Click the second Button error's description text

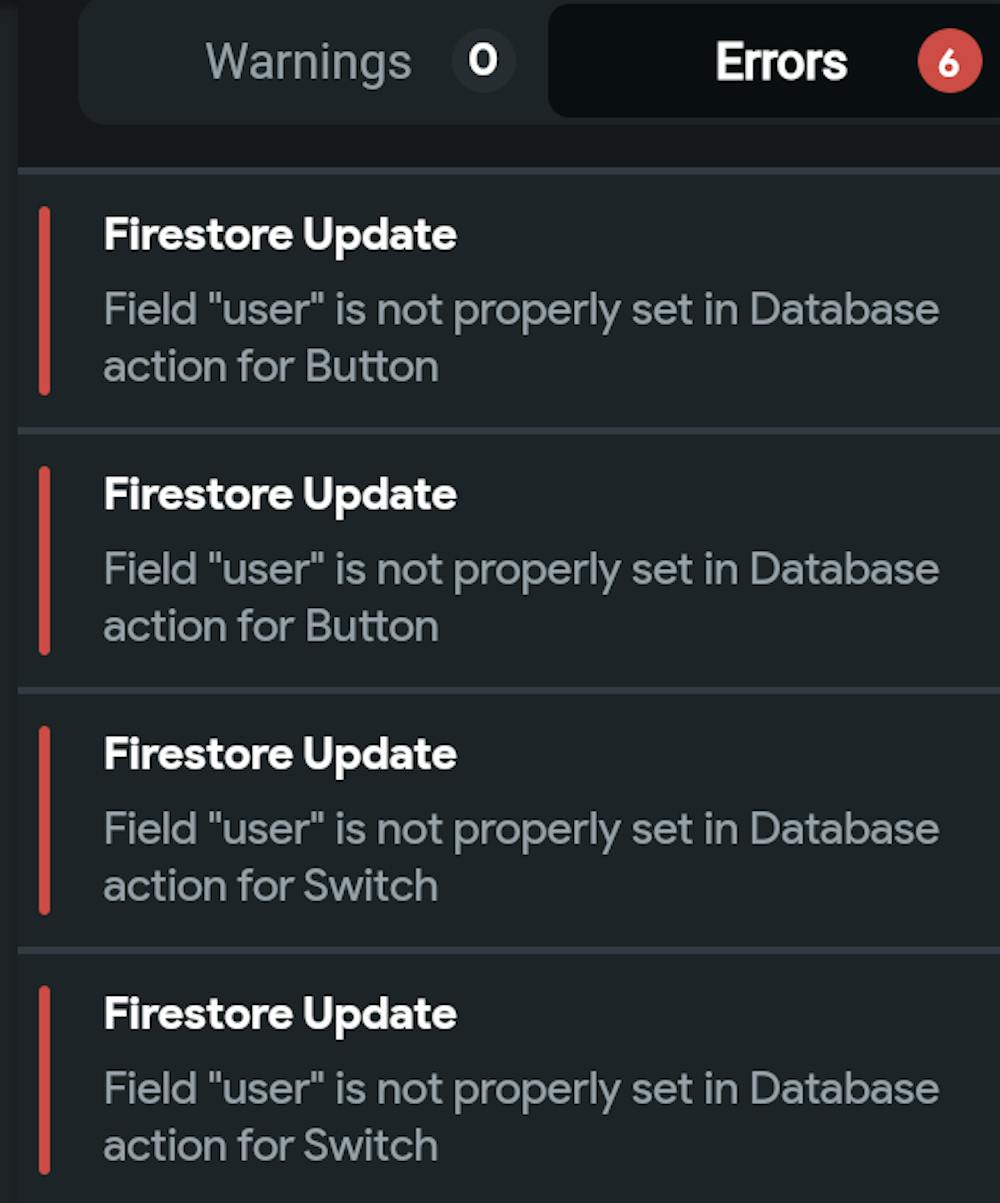click(x=520, y=598)
